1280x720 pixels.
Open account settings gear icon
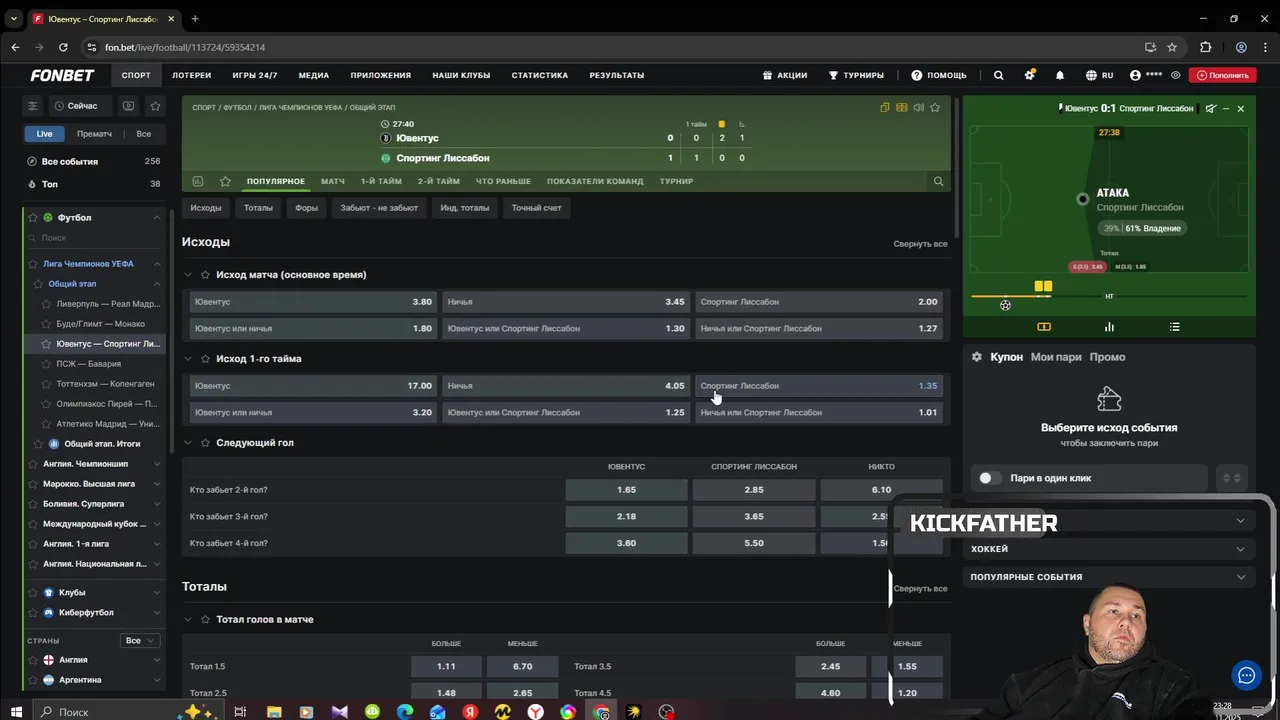tap(1029, 75)
